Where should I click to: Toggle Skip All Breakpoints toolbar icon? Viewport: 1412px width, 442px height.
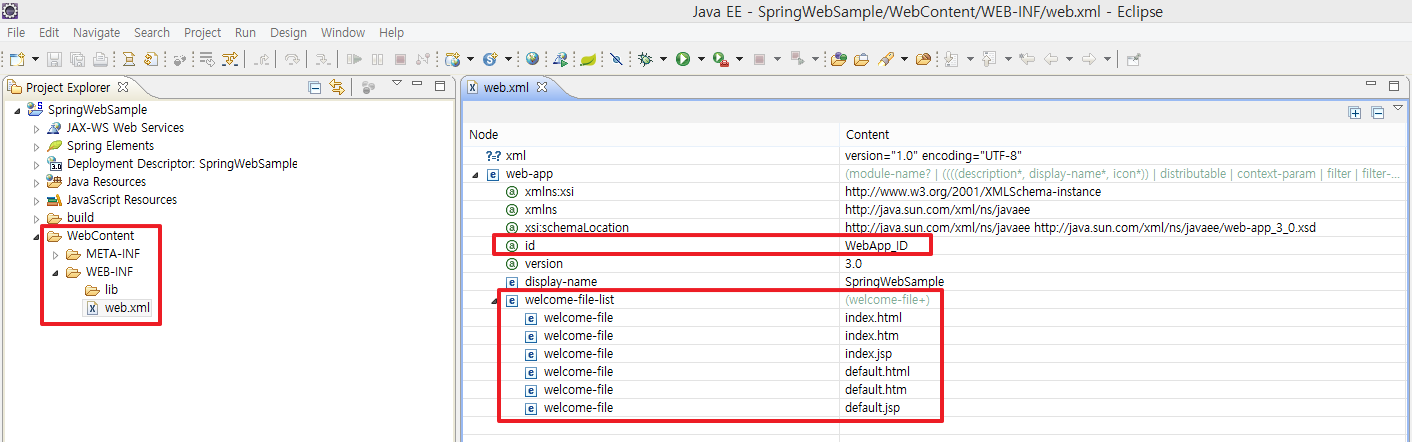[616, 59]
